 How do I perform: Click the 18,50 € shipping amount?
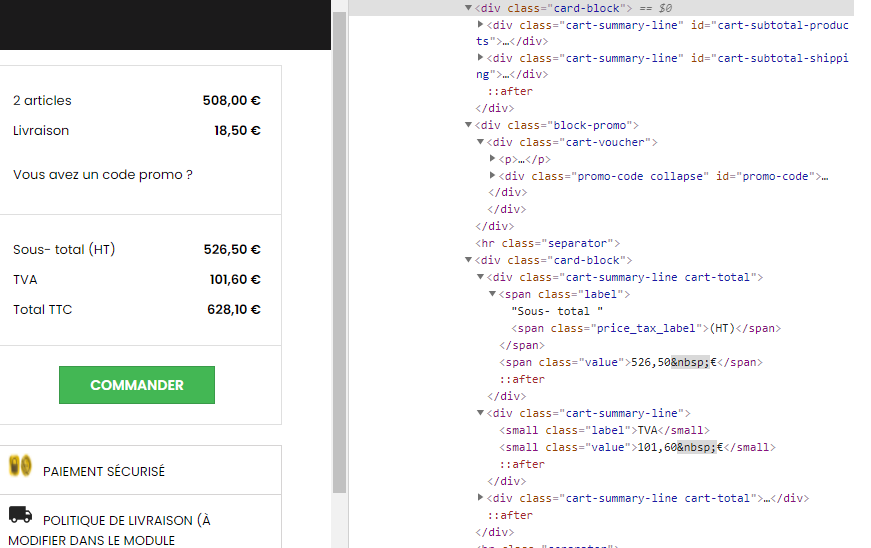238,130
